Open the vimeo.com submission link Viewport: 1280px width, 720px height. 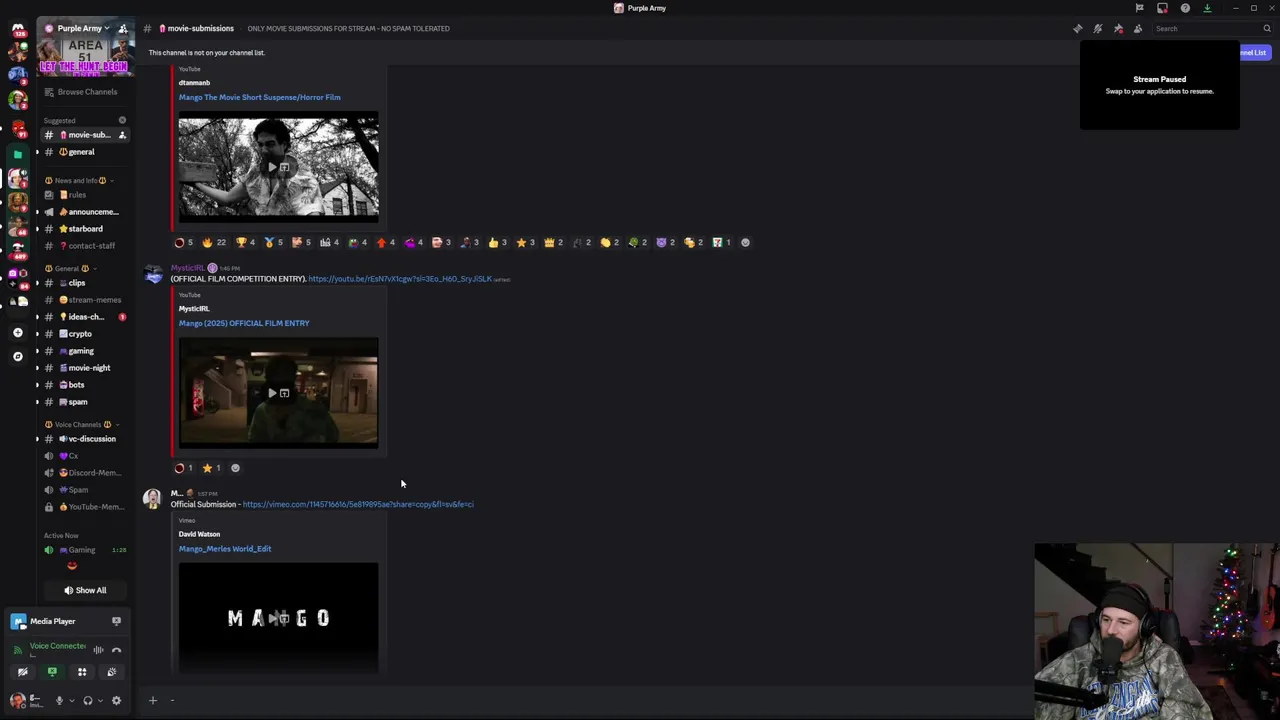358,504
